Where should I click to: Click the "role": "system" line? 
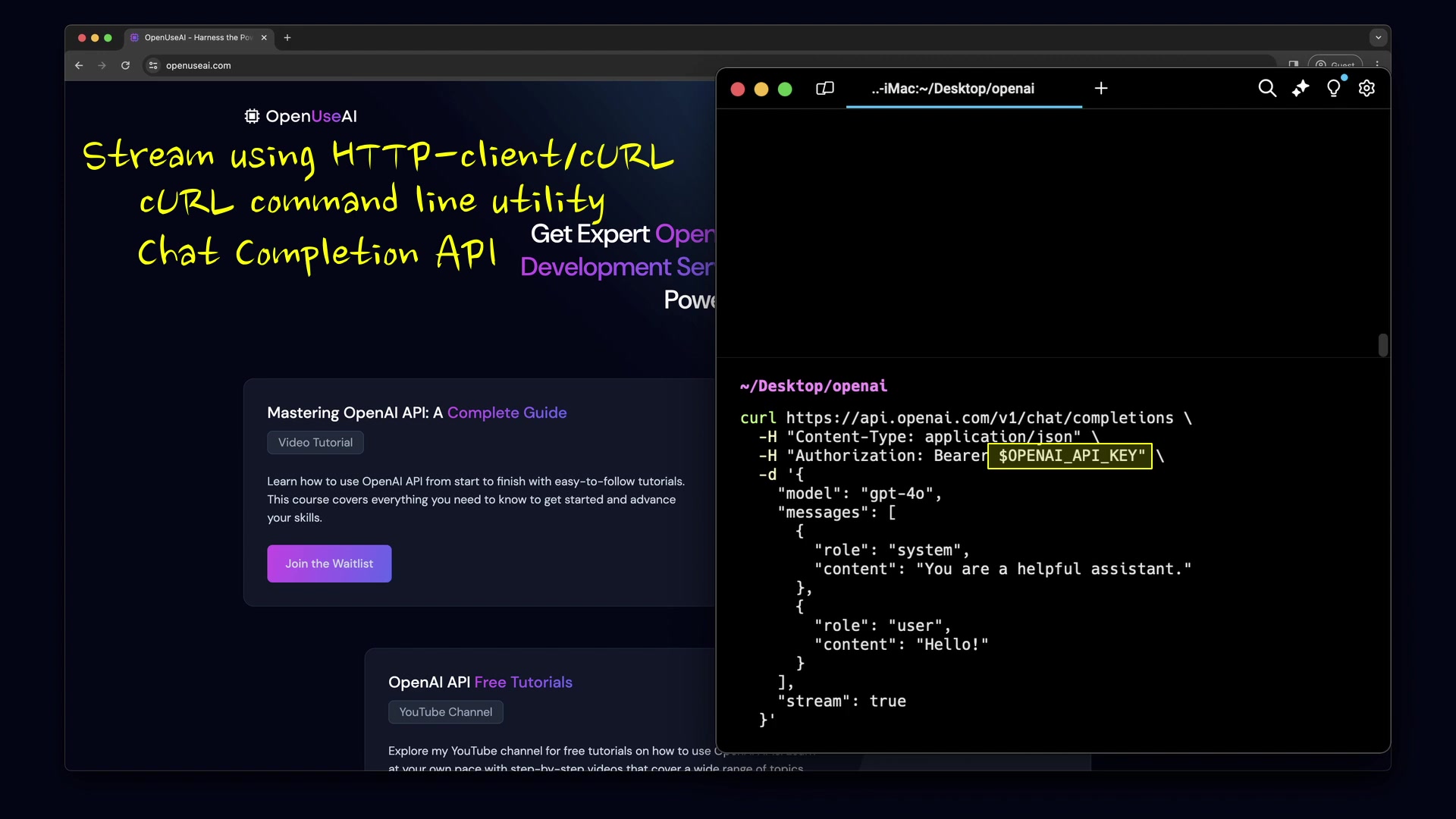(x=892, y=551)
